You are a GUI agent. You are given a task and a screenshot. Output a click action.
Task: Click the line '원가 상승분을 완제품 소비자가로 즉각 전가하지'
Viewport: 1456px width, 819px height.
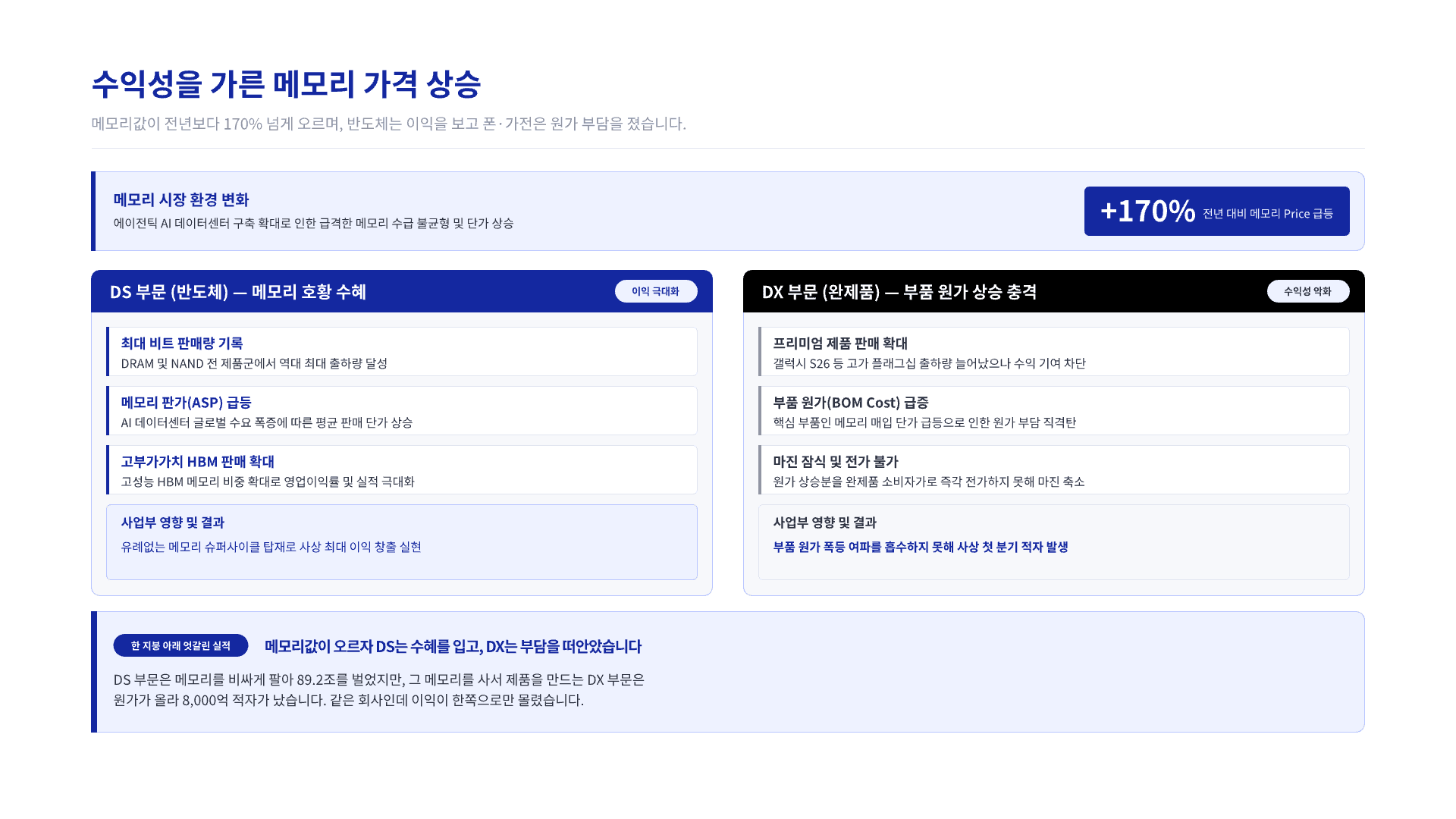point(929,482)
